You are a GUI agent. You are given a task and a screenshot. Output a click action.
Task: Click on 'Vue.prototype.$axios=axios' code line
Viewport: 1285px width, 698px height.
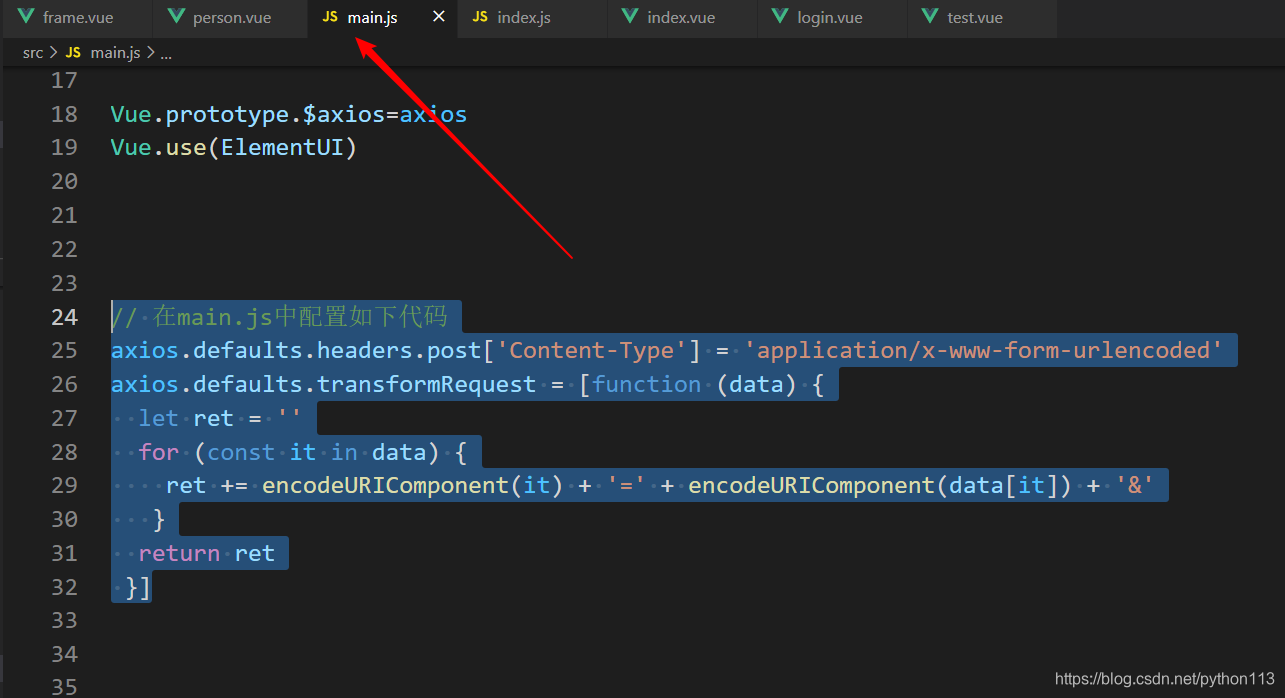click(x=289, y=114)
